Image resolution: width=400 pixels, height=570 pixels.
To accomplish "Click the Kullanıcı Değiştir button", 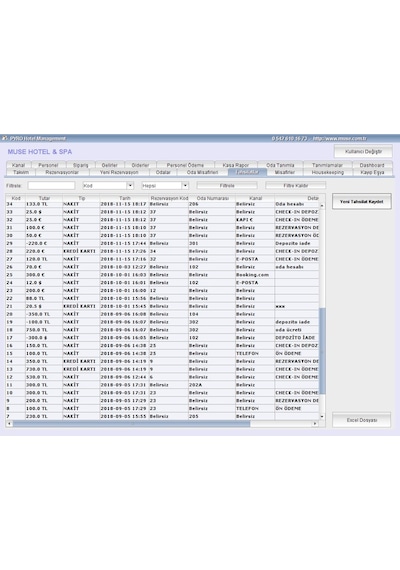I will point(363,152).
